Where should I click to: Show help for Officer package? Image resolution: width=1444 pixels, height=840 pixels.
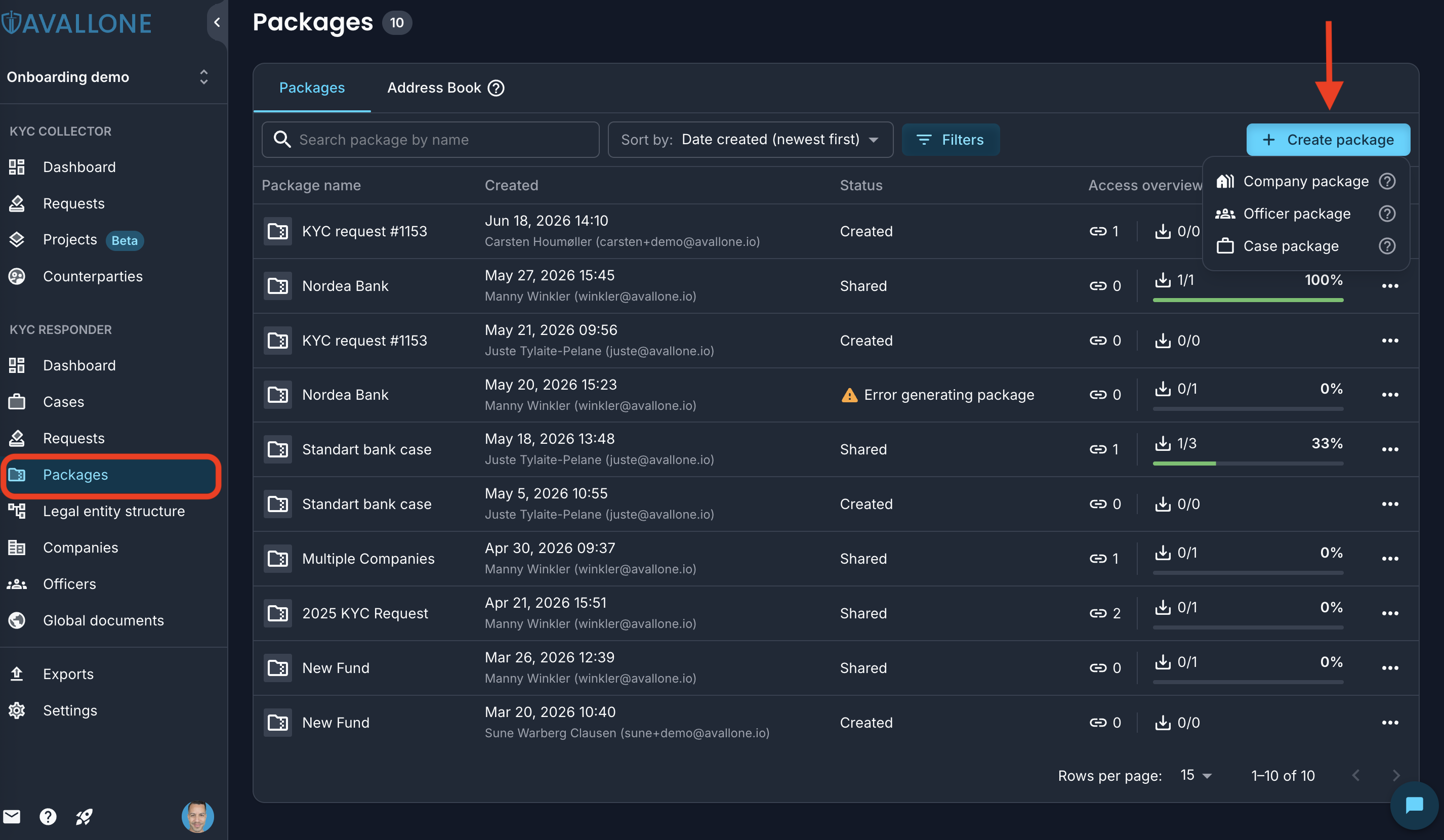tap(1387, 214)
